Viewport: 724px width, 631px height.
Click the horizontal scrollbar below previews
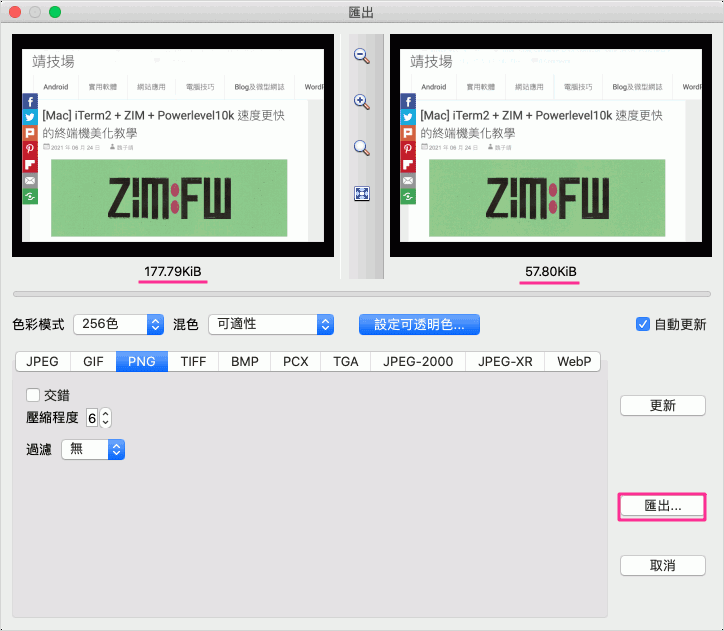[362, 294]
